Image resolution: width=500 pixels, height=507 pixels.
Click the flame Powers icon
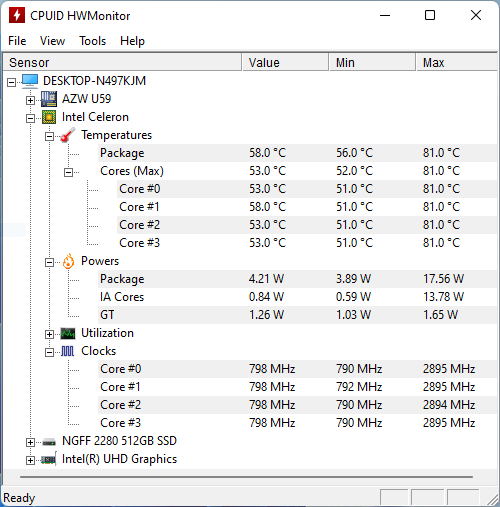click(x=68, y=261)
